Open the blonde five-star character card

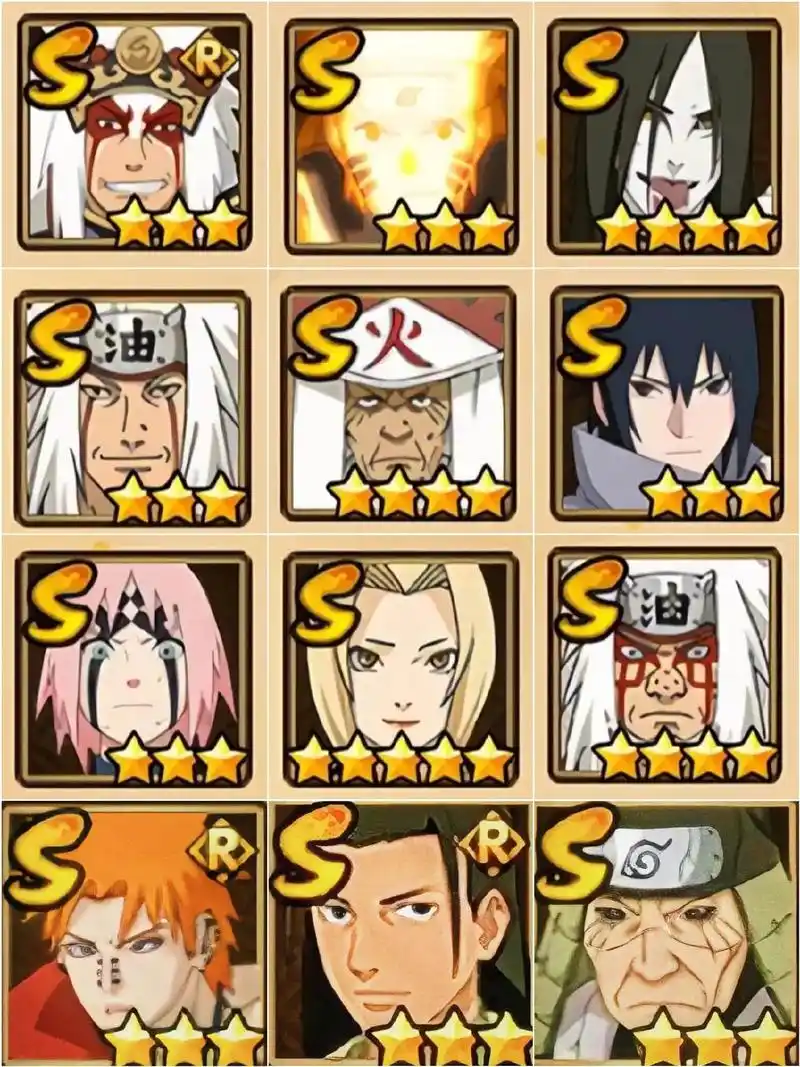401,669
